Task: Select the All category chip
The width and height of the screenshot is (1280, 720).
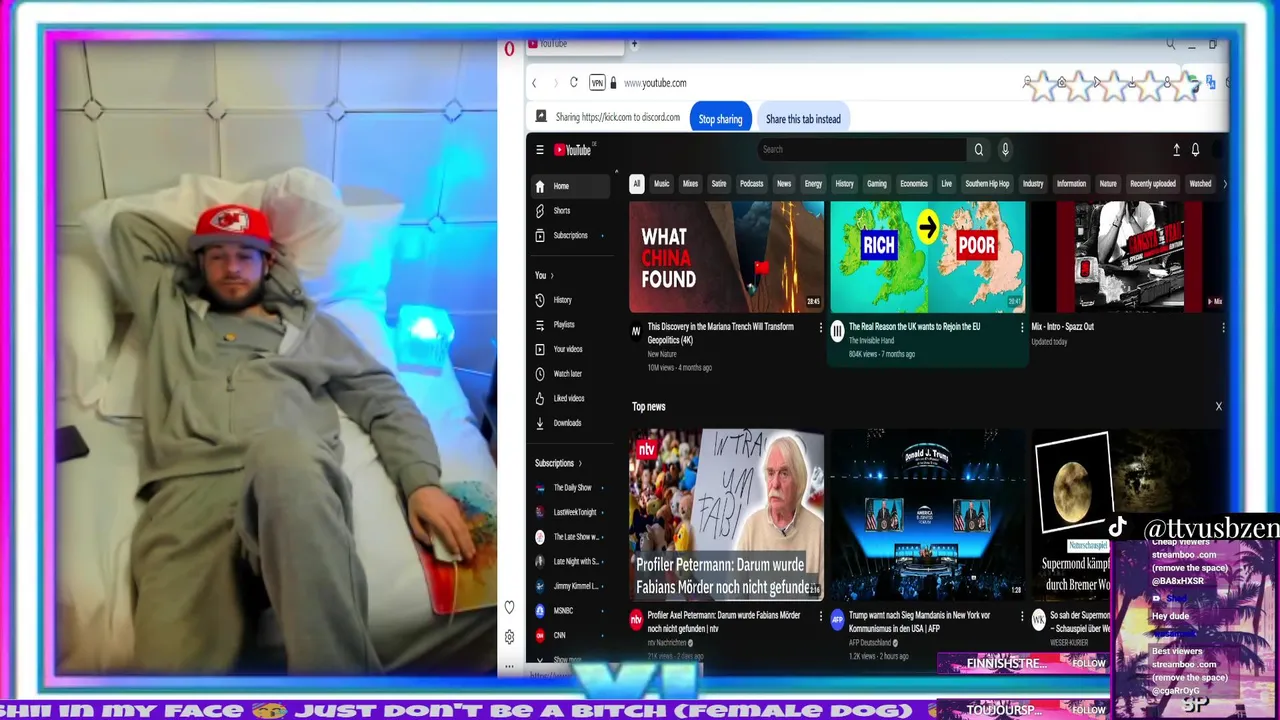Action: 636,184
